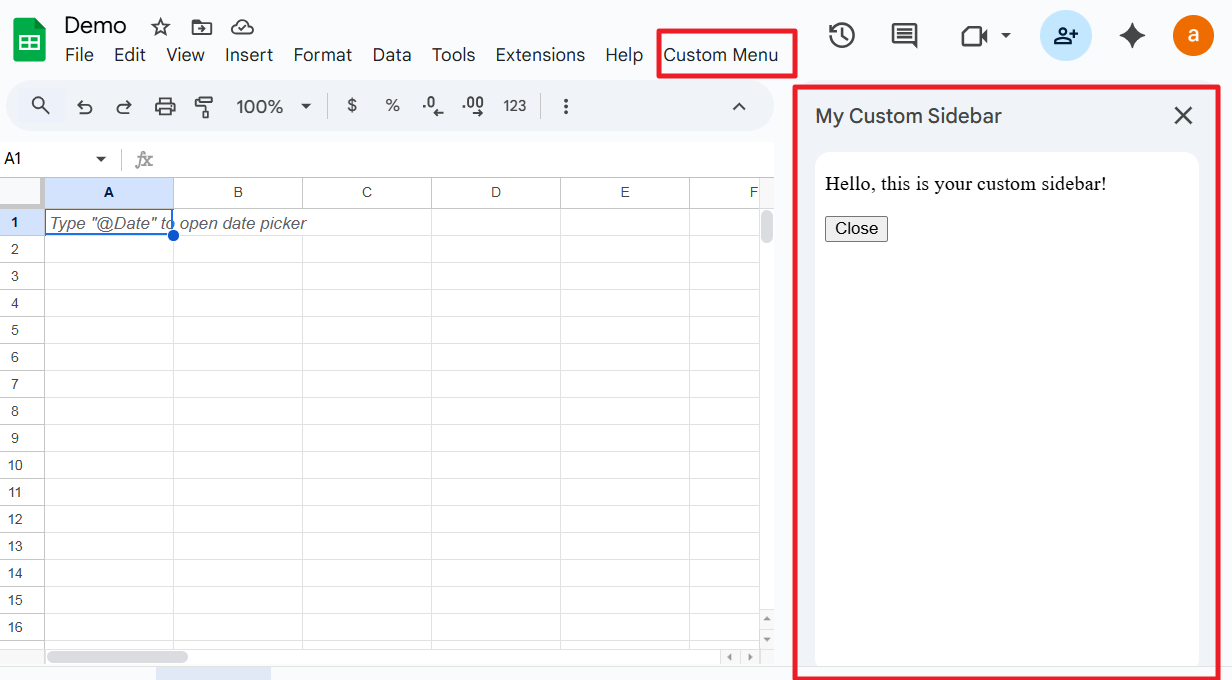Click the redo arrow icon

click(x=124, y=107)
